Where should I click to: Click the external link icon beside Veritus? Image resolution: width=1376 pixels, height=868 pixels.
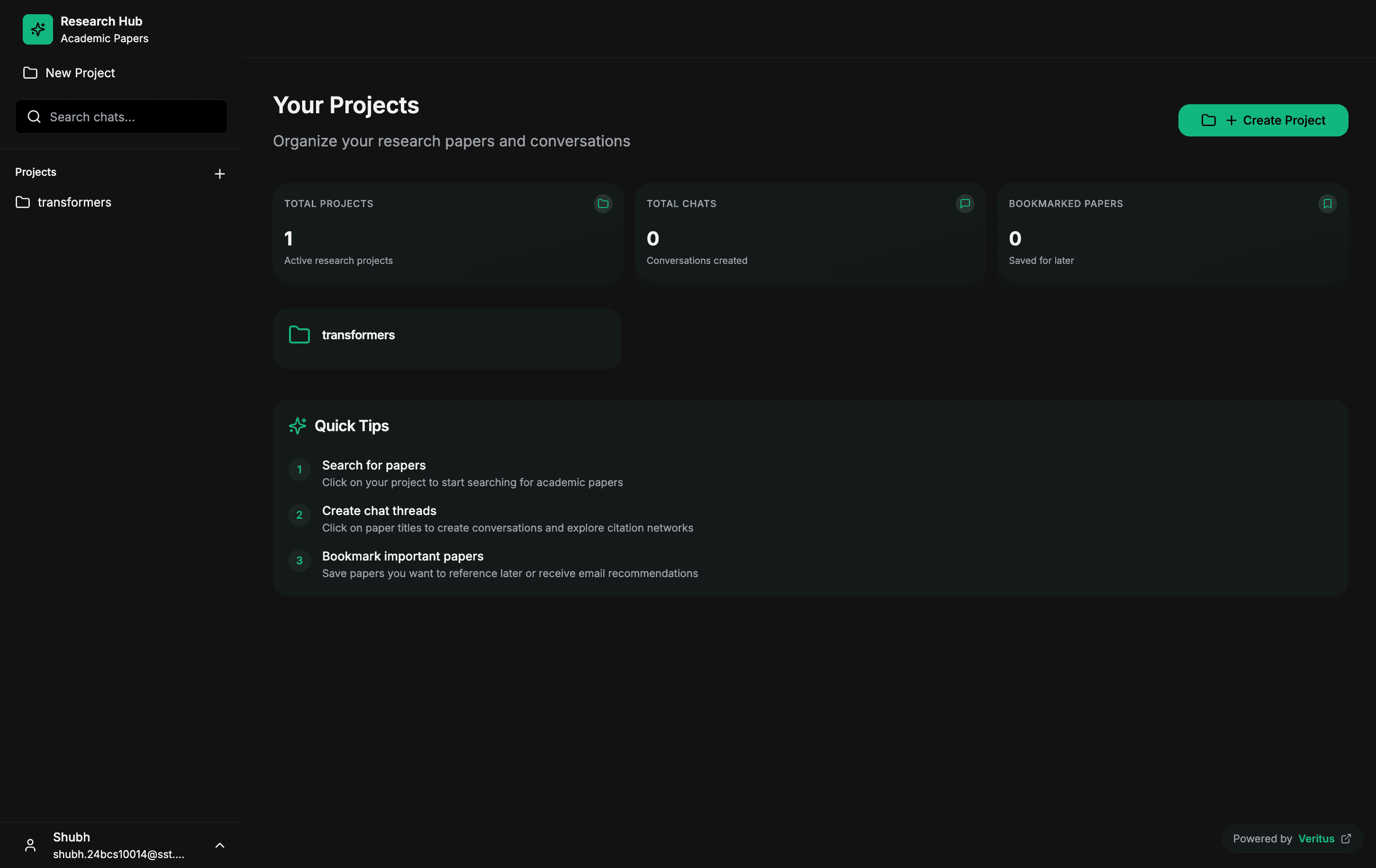(x=1346, y=838)
